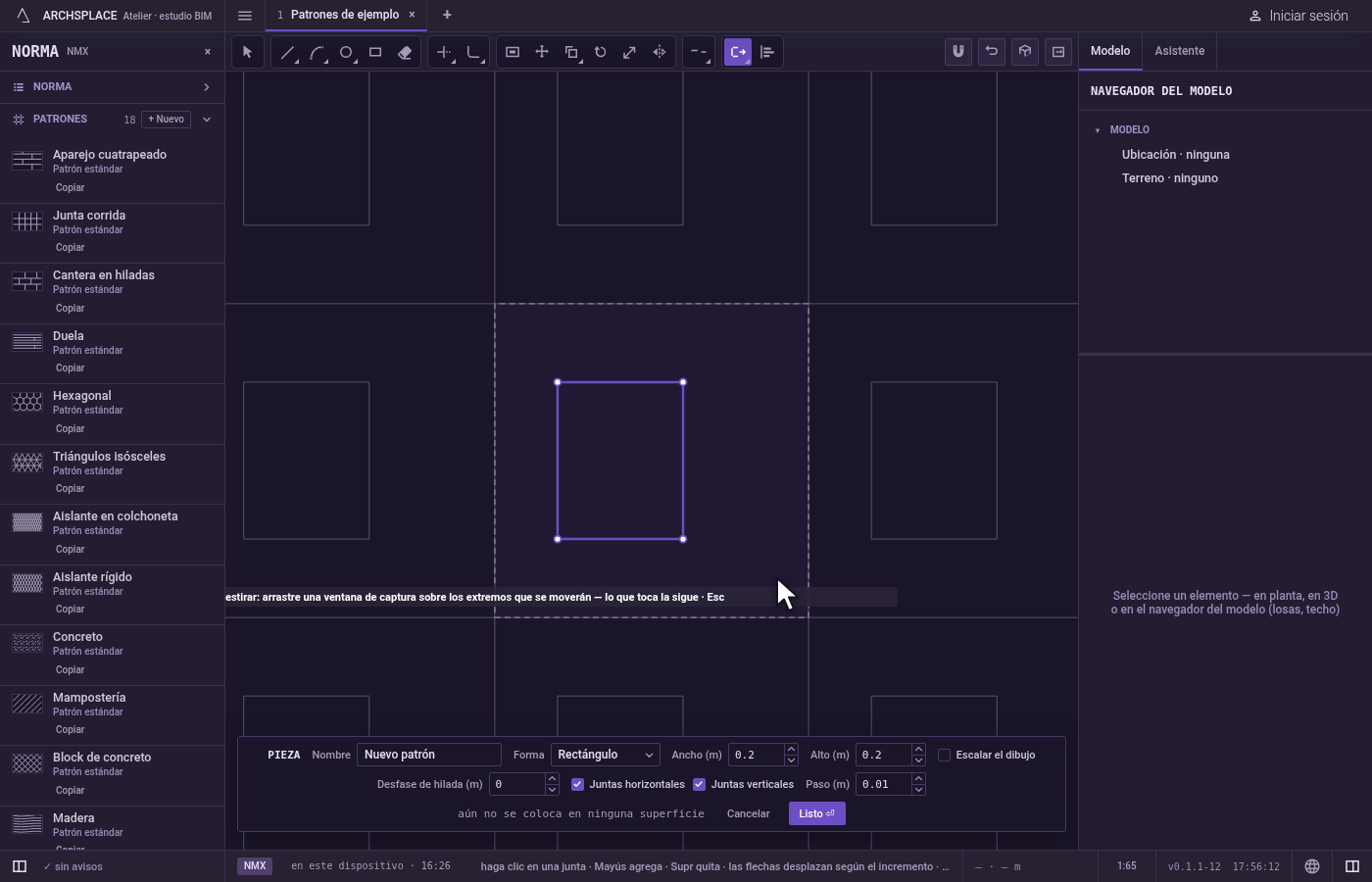
Task: Select the Rotate tool
Action: 601,52
